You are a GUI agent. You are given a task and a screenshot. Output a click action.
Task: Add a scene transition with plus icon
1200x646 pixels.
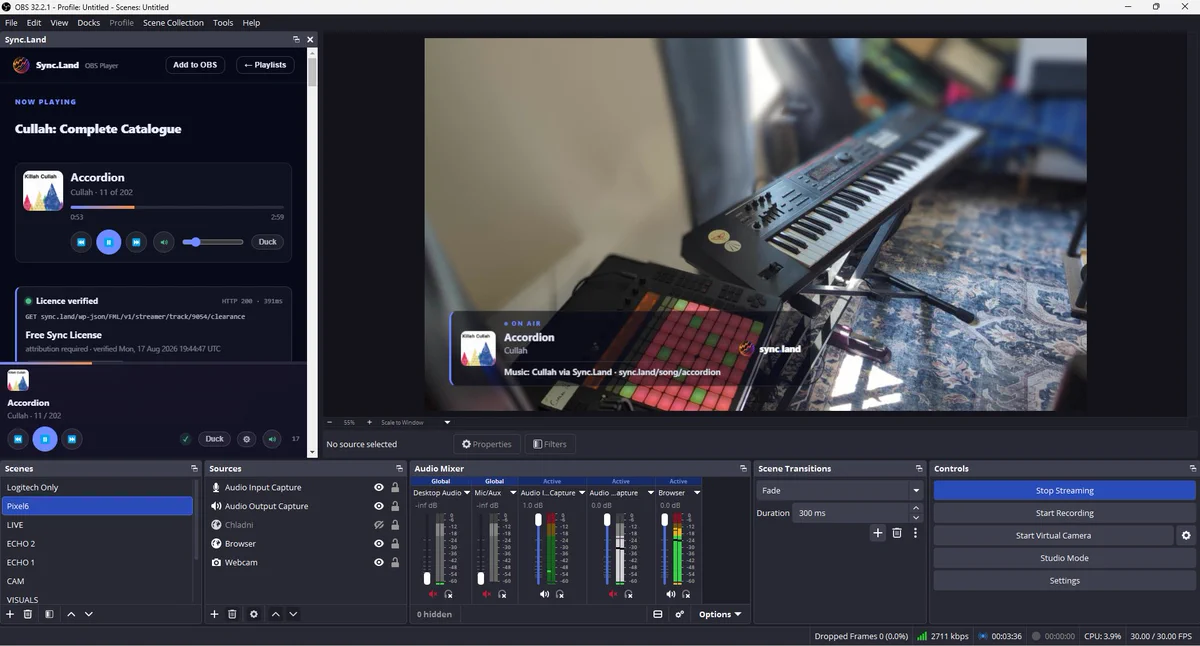pos(878,533)
